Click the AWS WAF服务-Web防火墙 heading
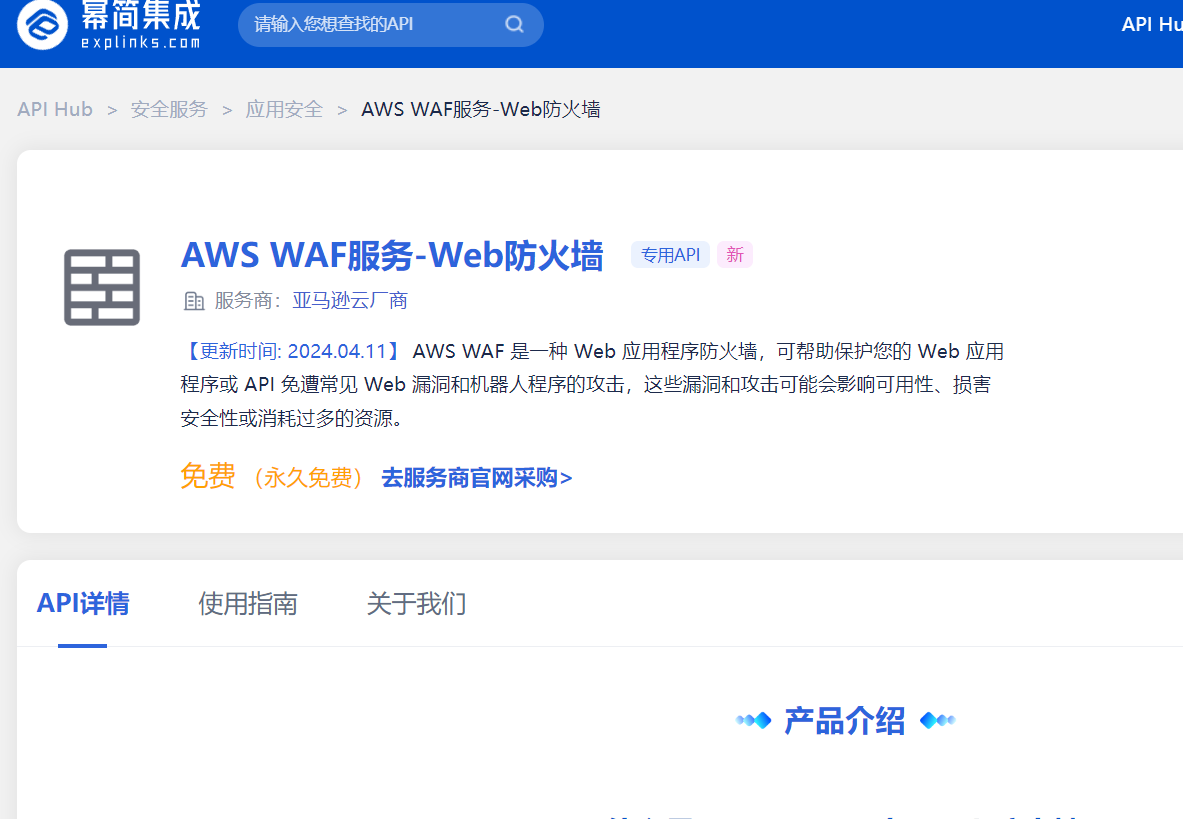 click(x=392, y=255)
